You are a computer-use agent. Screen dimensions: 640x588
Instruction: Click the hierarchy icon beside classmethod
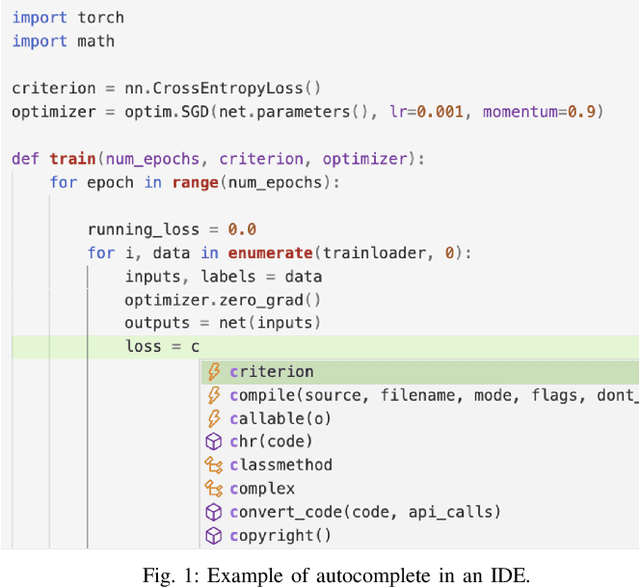[212, 465]
